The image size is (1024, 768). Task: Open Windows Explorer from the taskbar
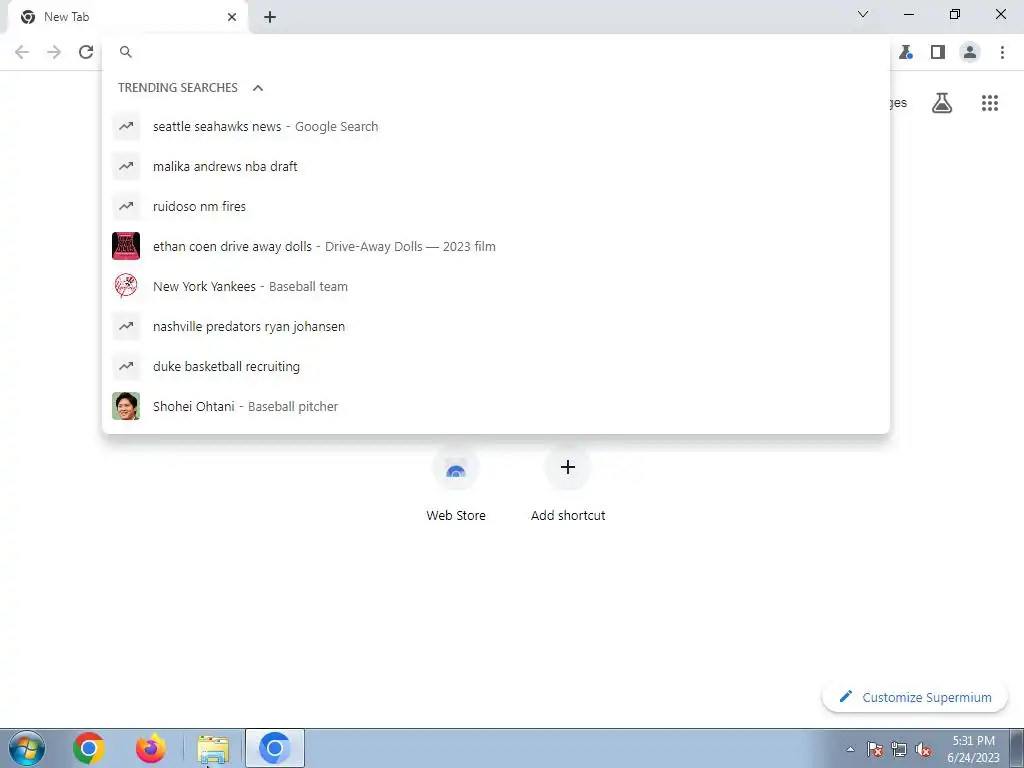213,749
